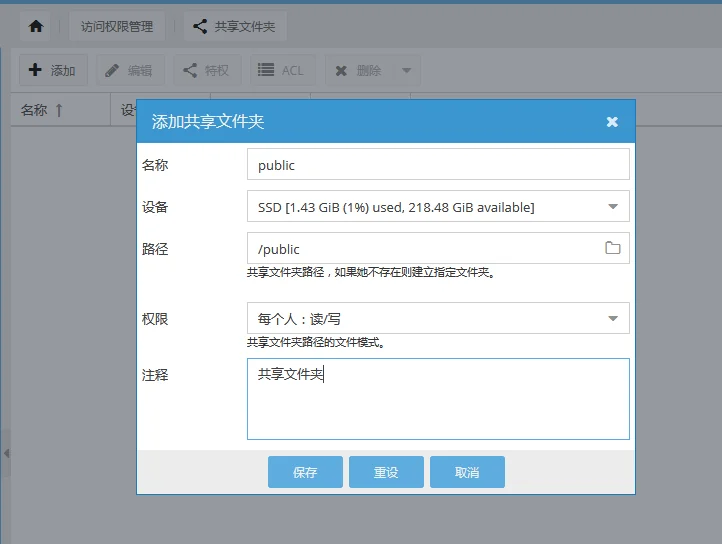Open the 权限 每个人：读/写 dropdown
The image size is (722, 544).
coord(438,318)
